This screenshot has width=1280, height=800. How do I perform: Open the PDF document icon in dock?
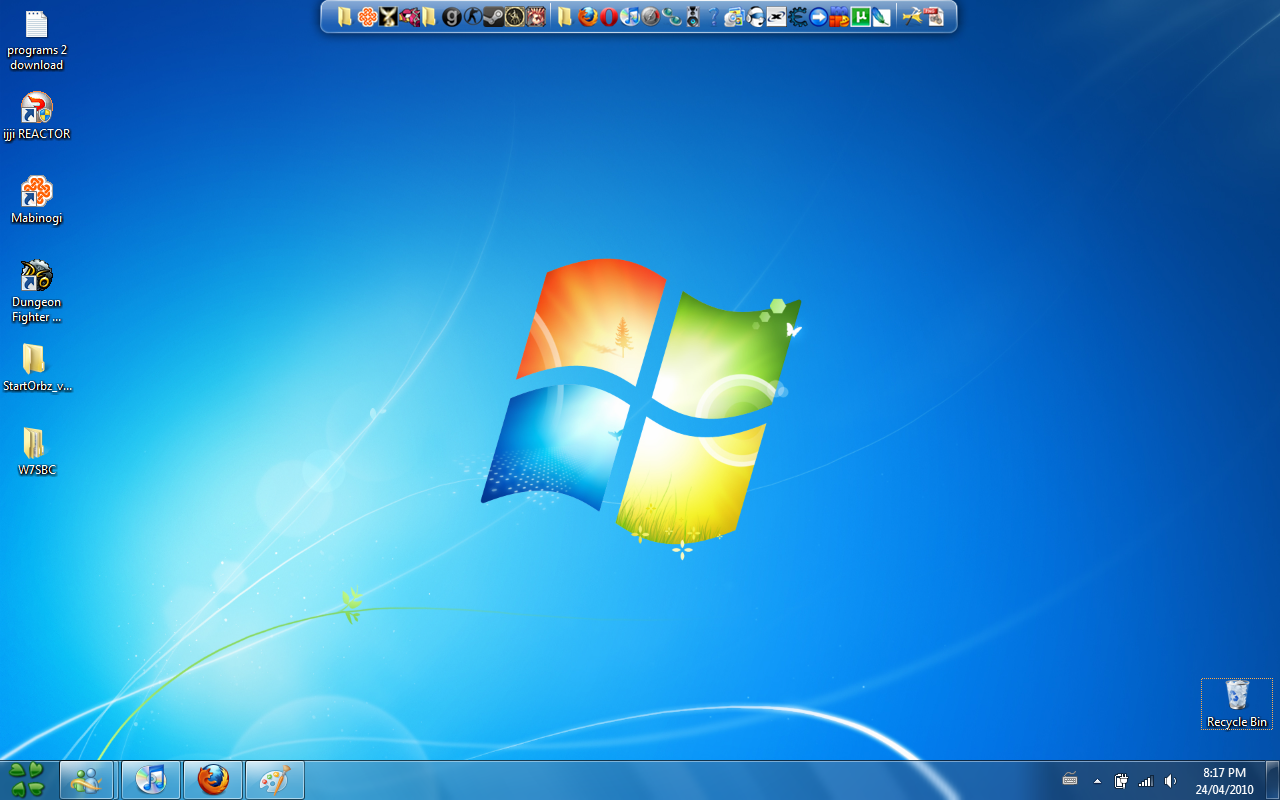pos(934,17)
